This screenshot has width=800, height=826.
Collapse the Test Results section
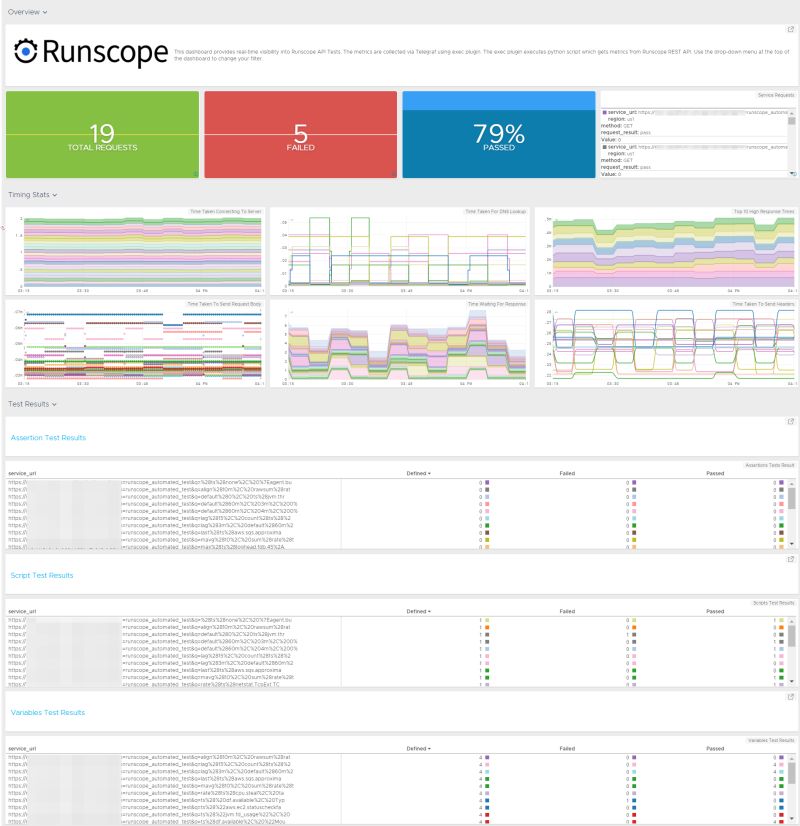pyautogui.click(x=28, y=404)
